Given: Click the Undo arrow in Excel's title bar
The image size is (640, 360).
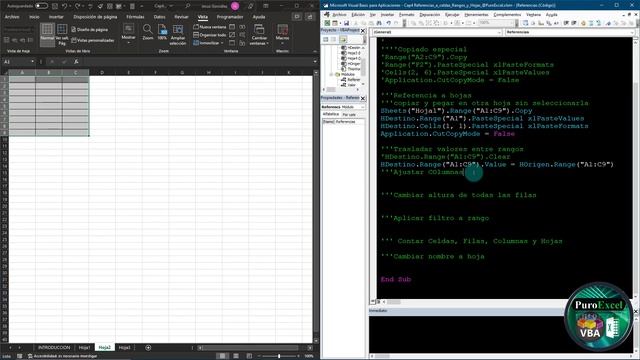Looking at the screenshot, I should pyautogui.click(x=64, y=6).
